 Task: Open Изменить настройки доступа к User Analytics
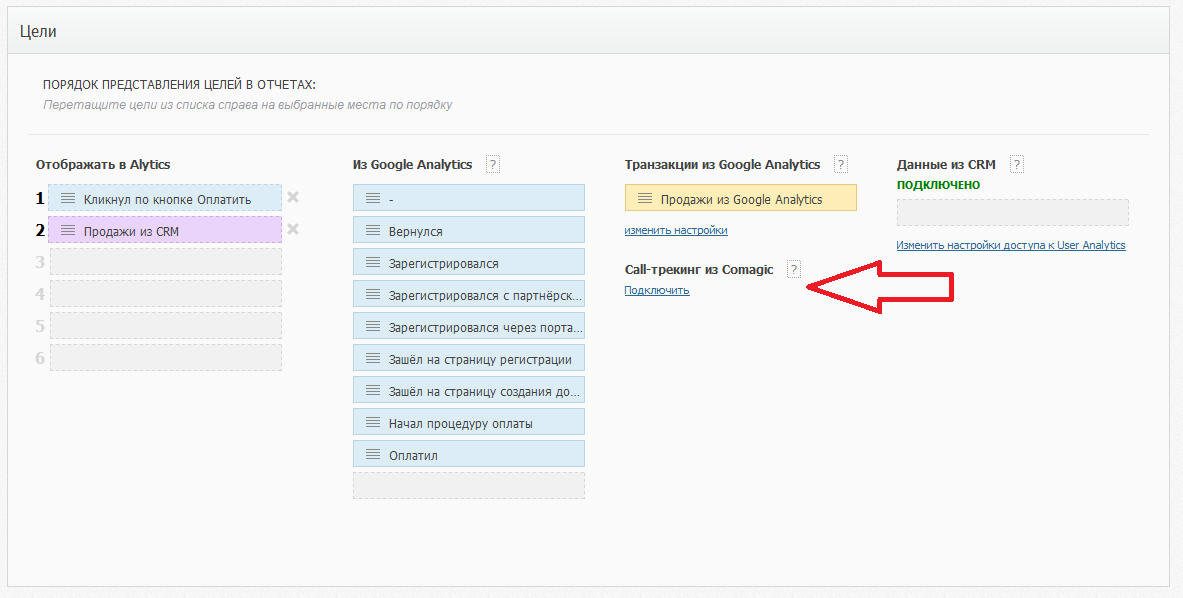tap(1011, 245)
